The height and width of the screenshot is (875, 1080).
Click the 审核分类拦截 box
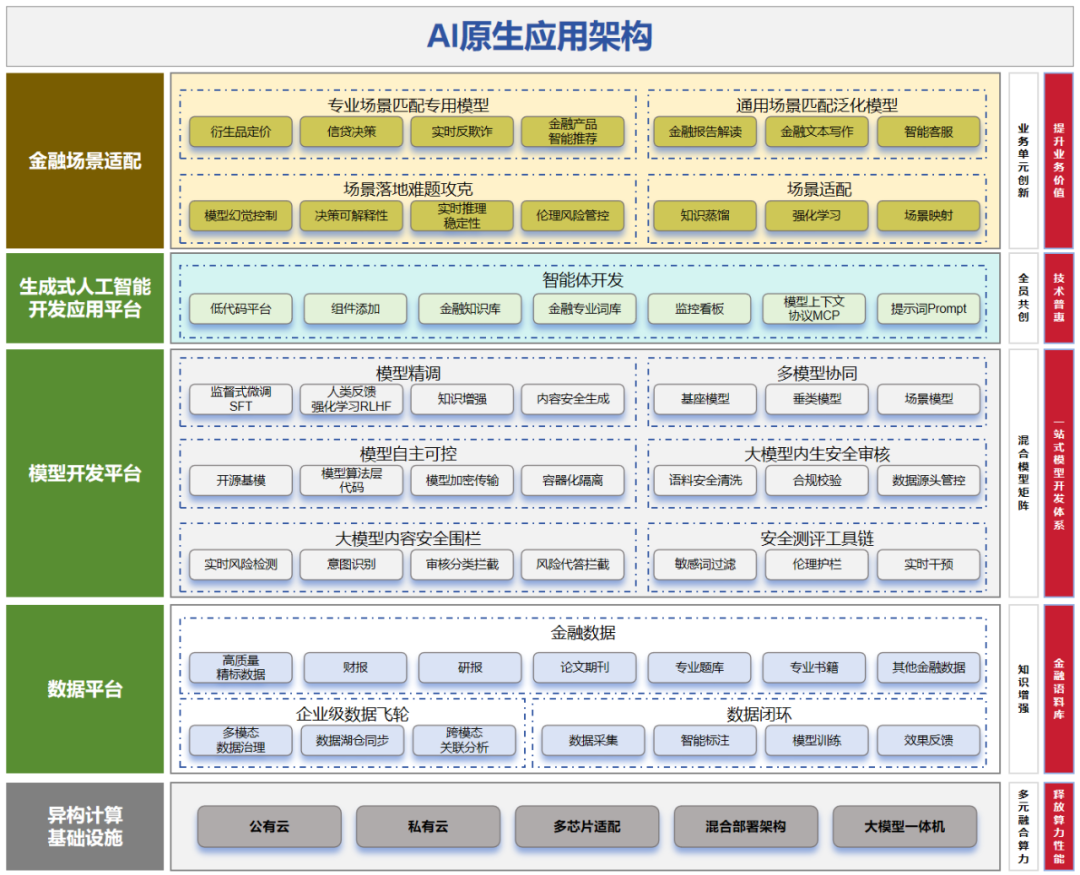coord(462,564)
